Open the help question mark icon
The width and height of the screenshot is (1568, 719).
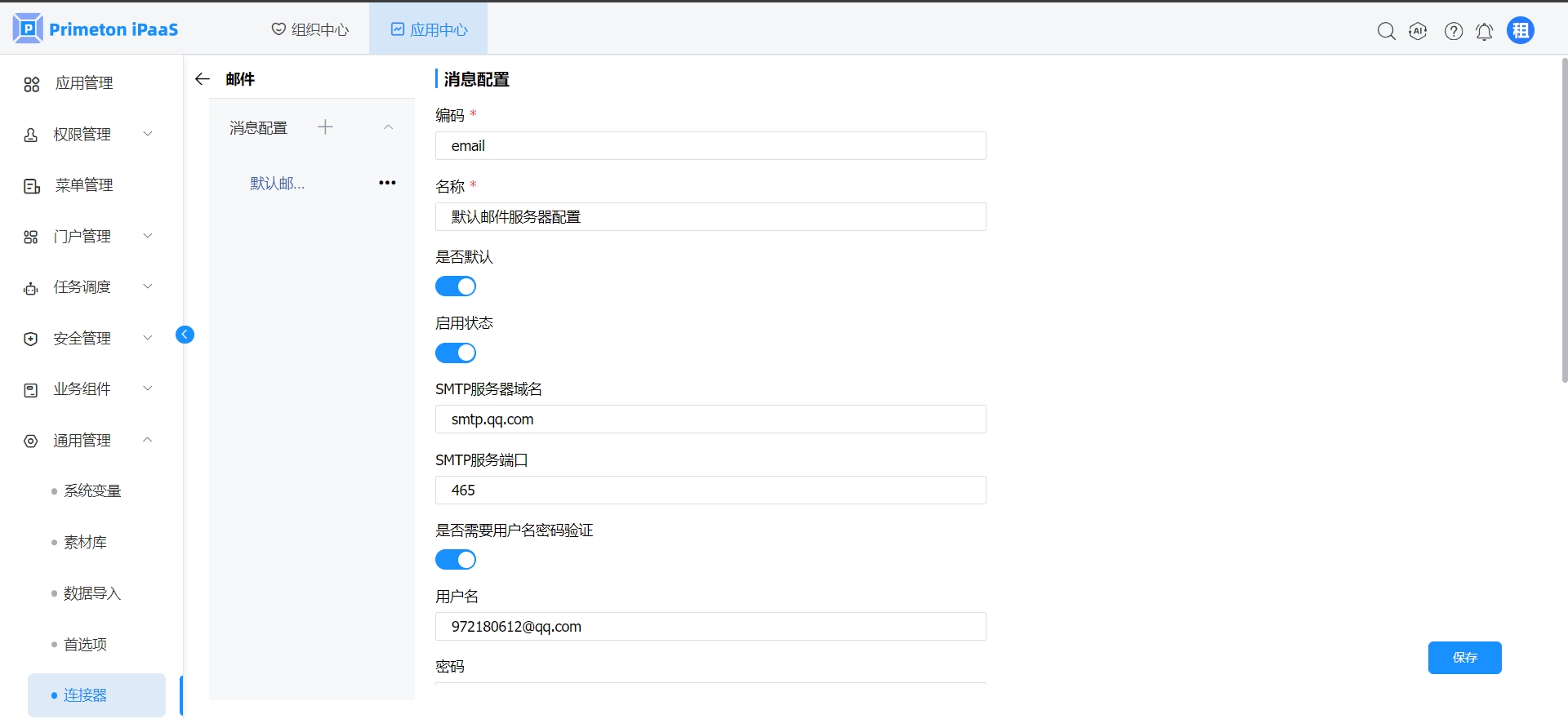click(1453, 31)
